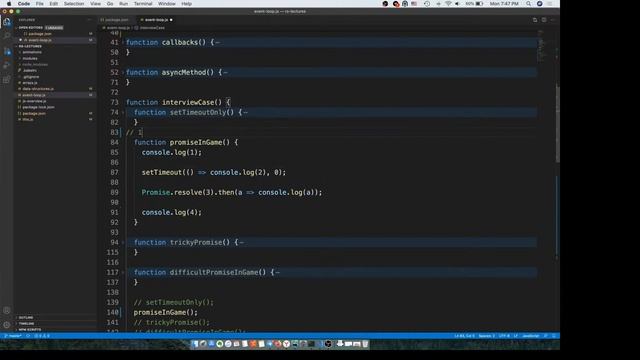The width and height of the screenshot is (640, 360).
Task: Open data-structures.js in the Explorer tree
Action: pyautogui.click(x=38, y=89)
